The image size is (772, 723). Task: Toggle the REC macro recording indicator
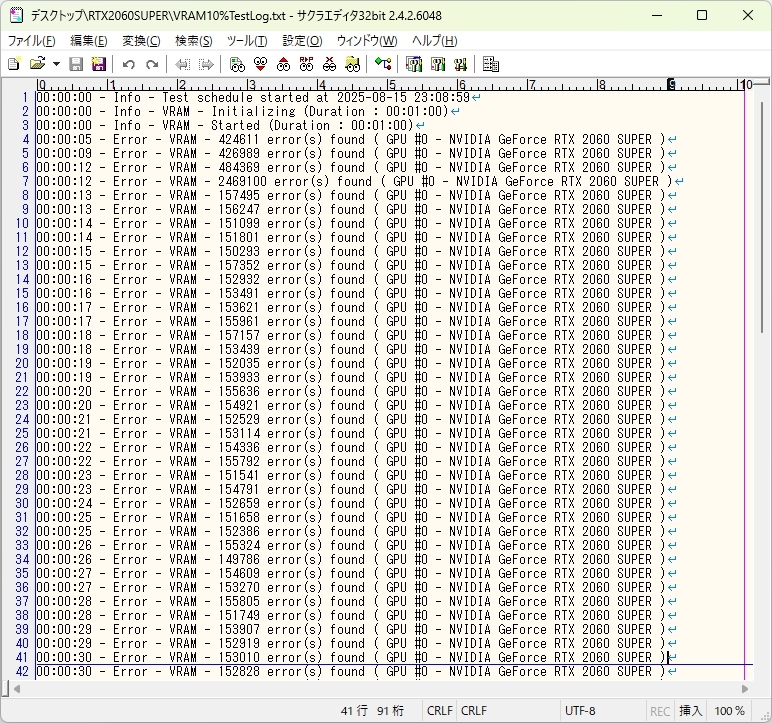tap(660, 711)
